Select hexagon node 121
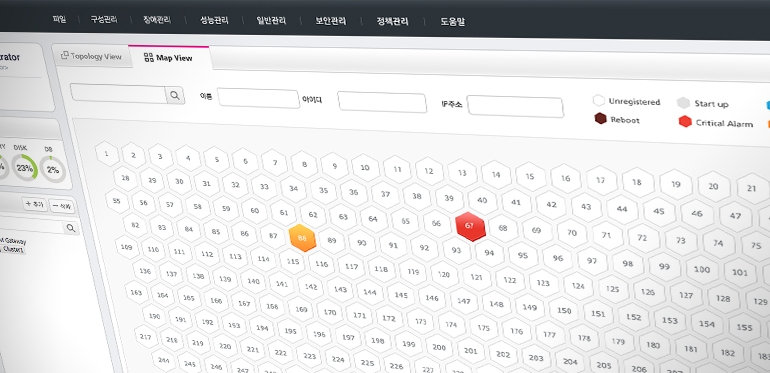The width and height of the screenshot is (770, 373). pos(476,277)
